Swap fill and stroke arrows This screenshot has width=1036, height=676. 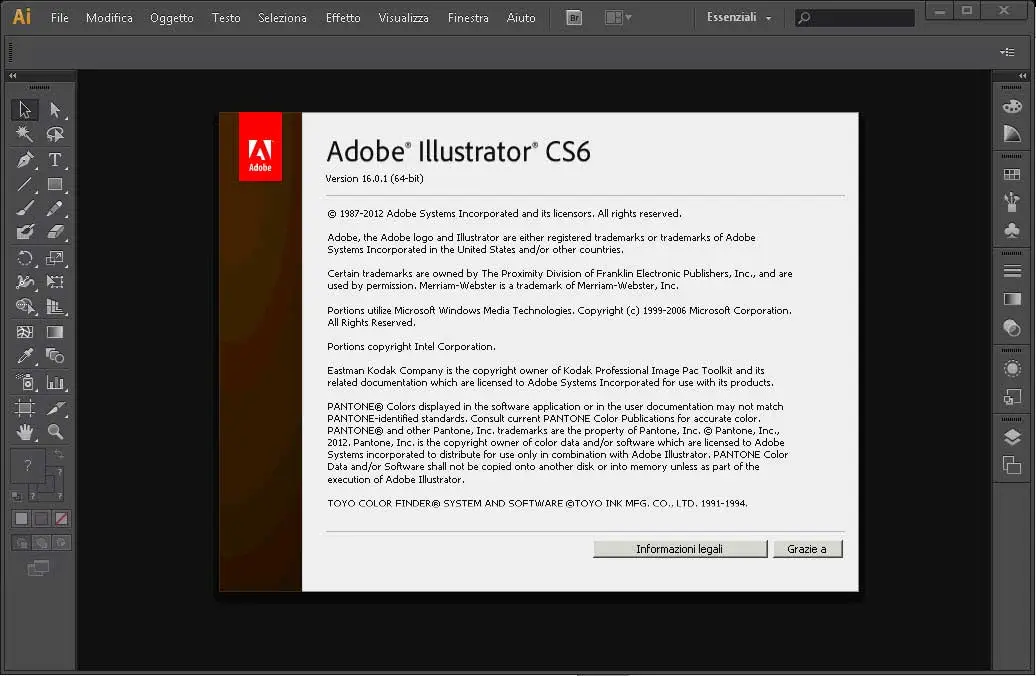[59, 455]
